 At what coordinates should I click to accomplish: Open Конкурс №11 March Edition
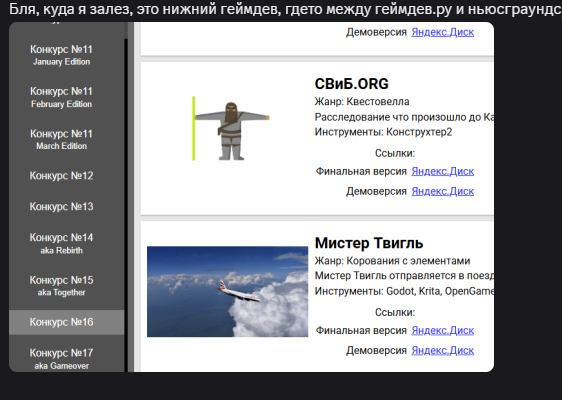(61, 139)
